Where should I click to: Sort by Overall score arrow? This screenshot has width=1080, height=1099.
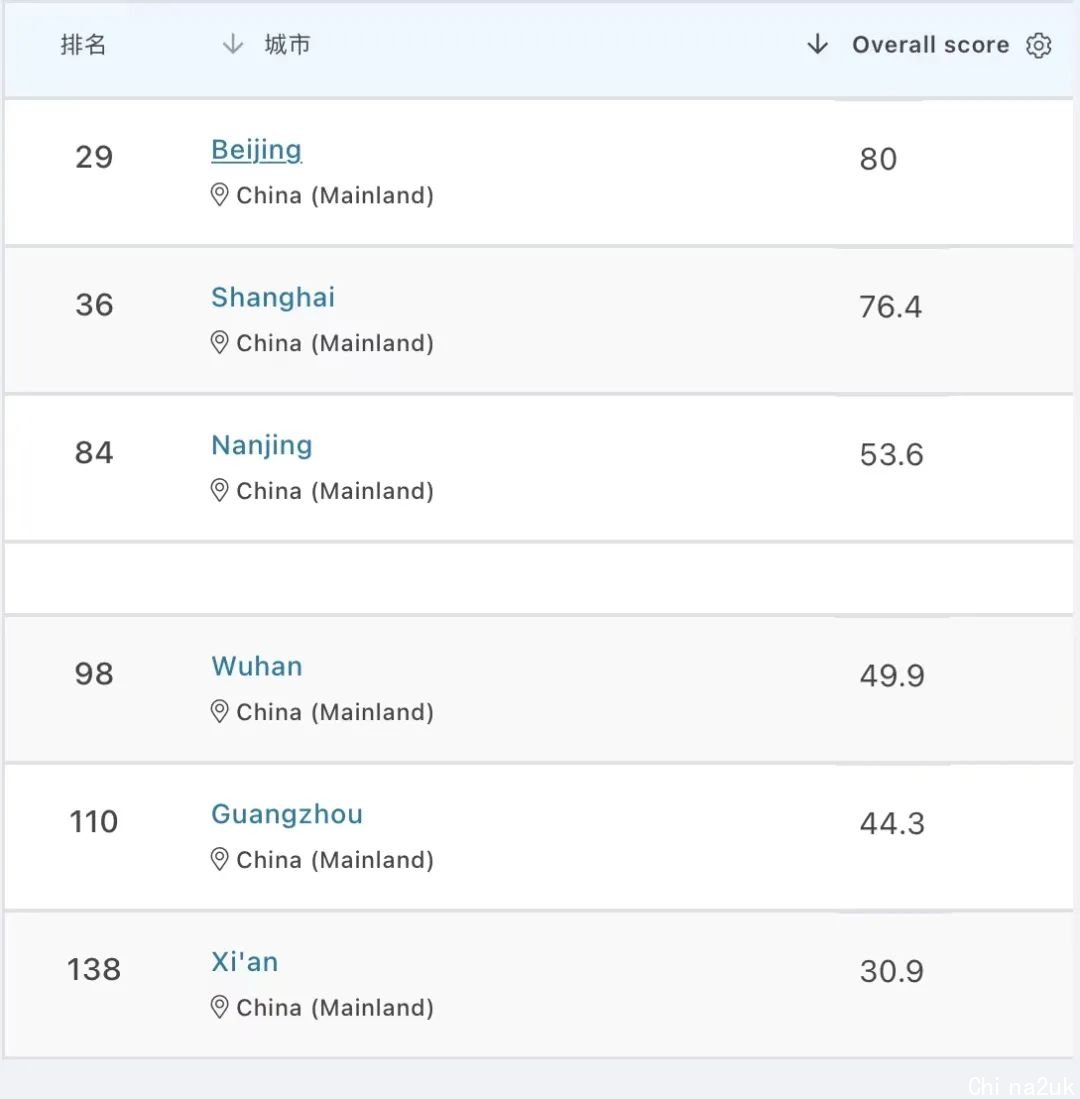(817, 44)
